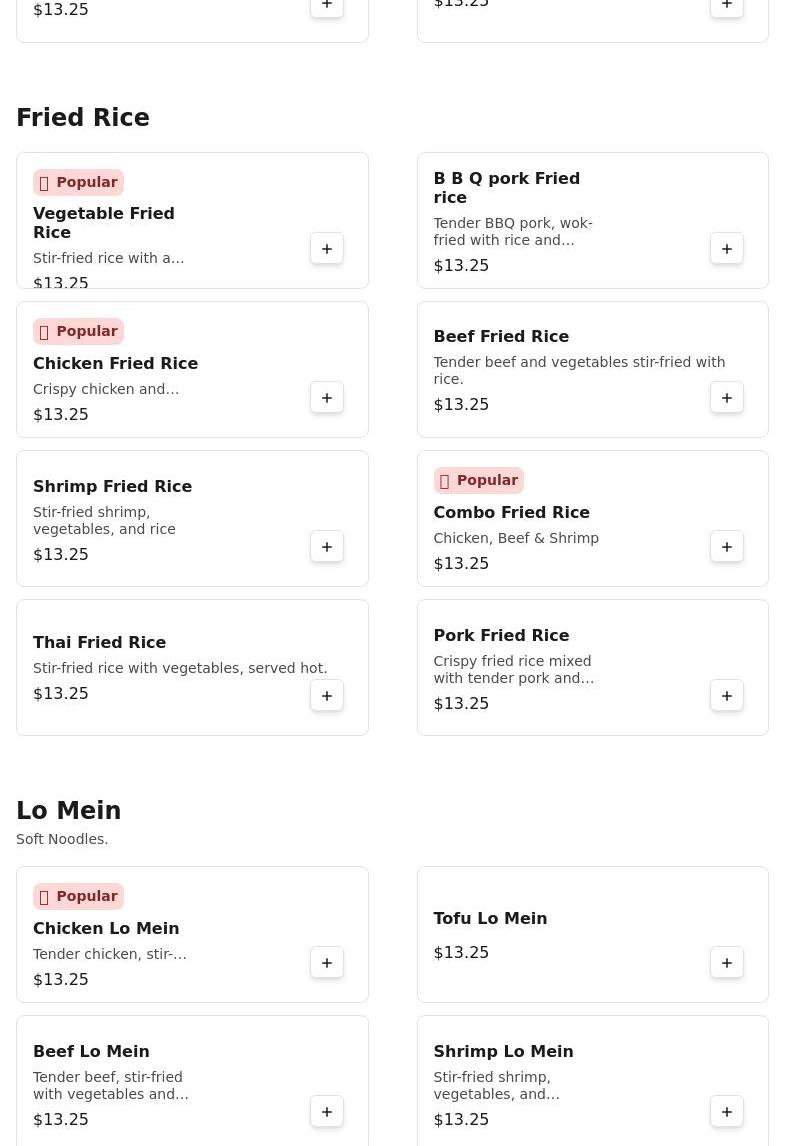Add Thai Fried Rice with plus button
The width and height of the screenshot is (785, 1146).
327,696
